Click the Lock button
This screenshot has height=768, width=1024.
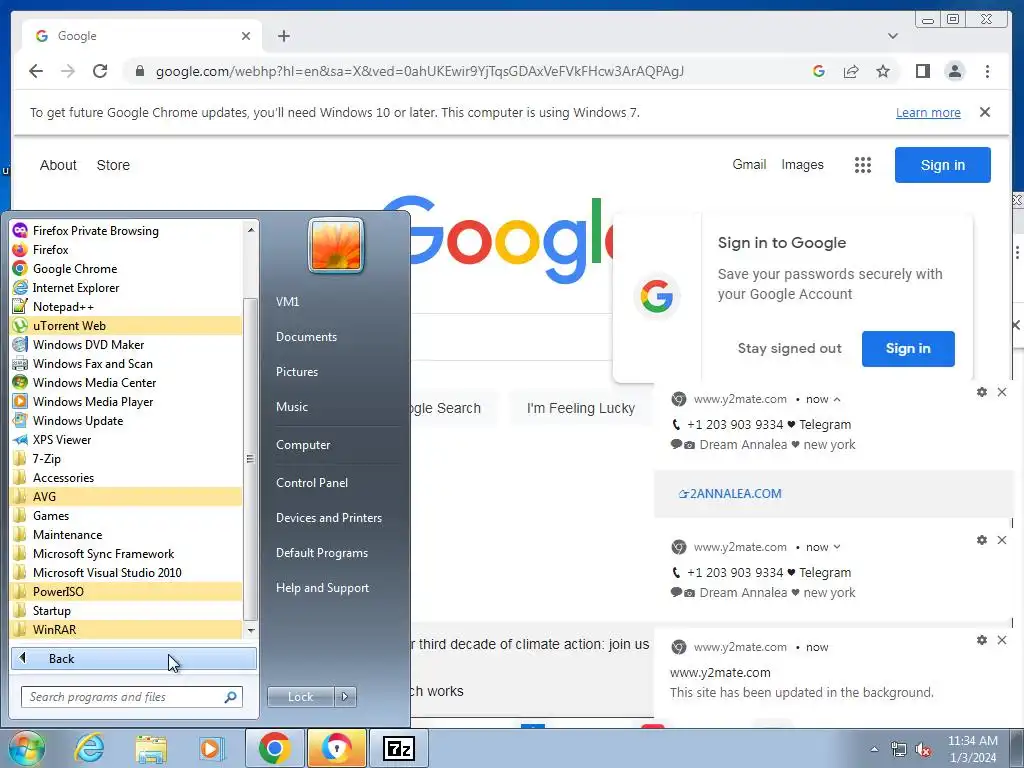(x=300, y=697)
